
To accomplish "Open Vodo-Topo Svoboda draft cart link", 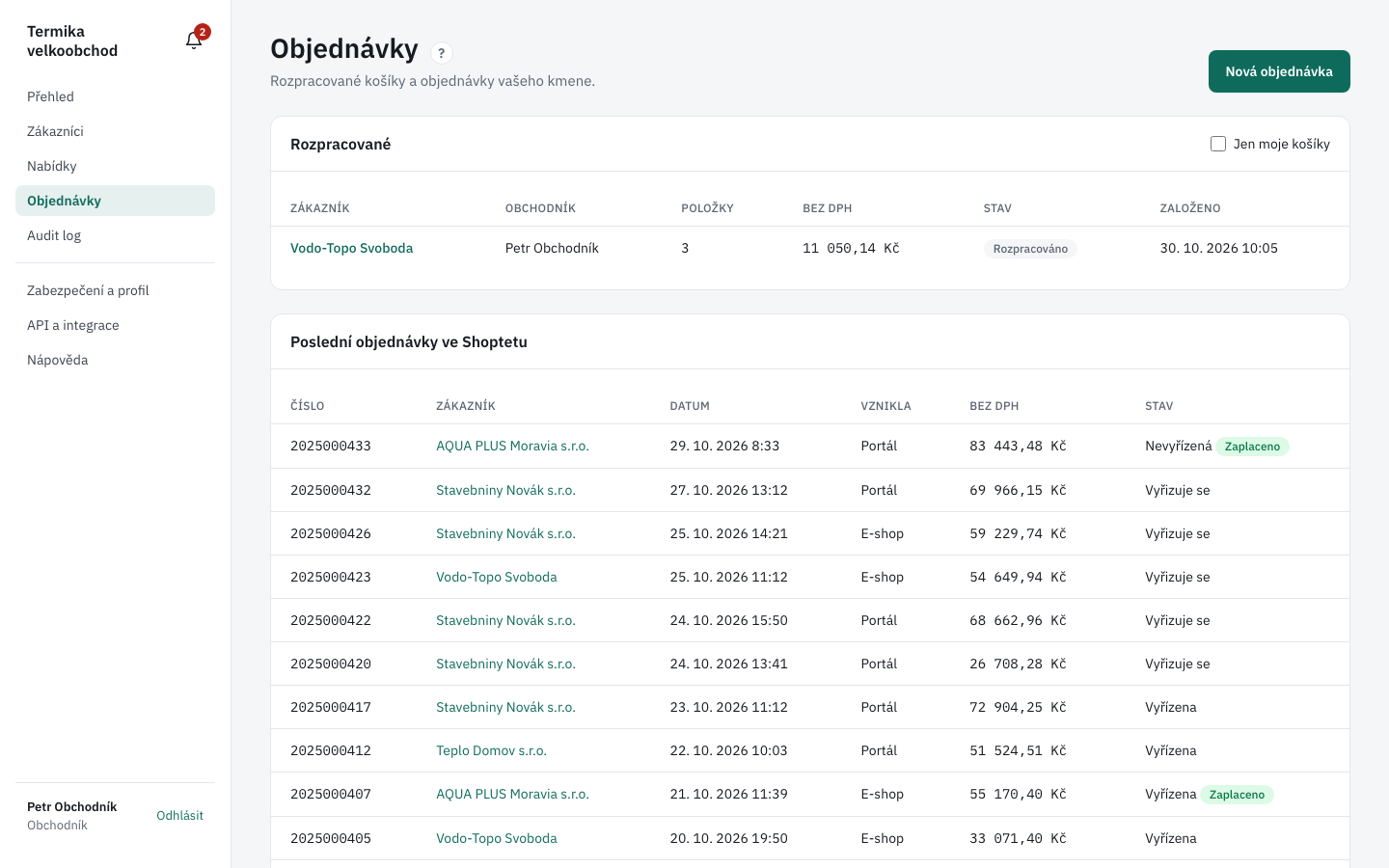I will (x=351, y=248).
